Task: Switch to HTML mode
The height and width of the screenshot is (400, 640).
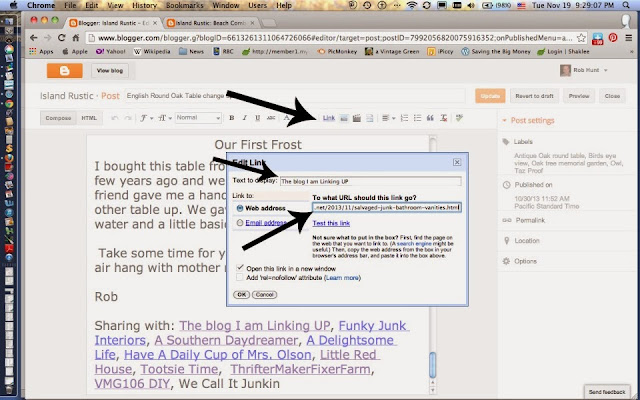Action: 89,118
